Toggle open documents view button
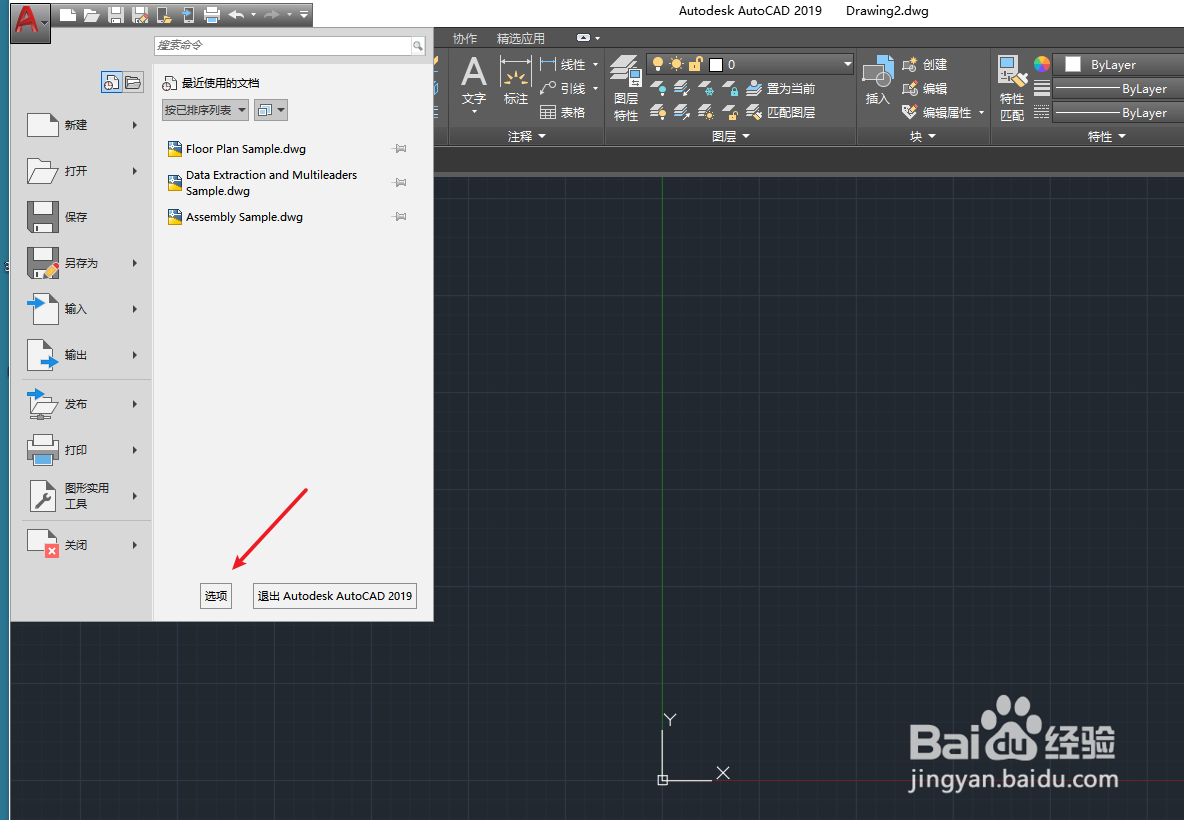 click(133, 82)
